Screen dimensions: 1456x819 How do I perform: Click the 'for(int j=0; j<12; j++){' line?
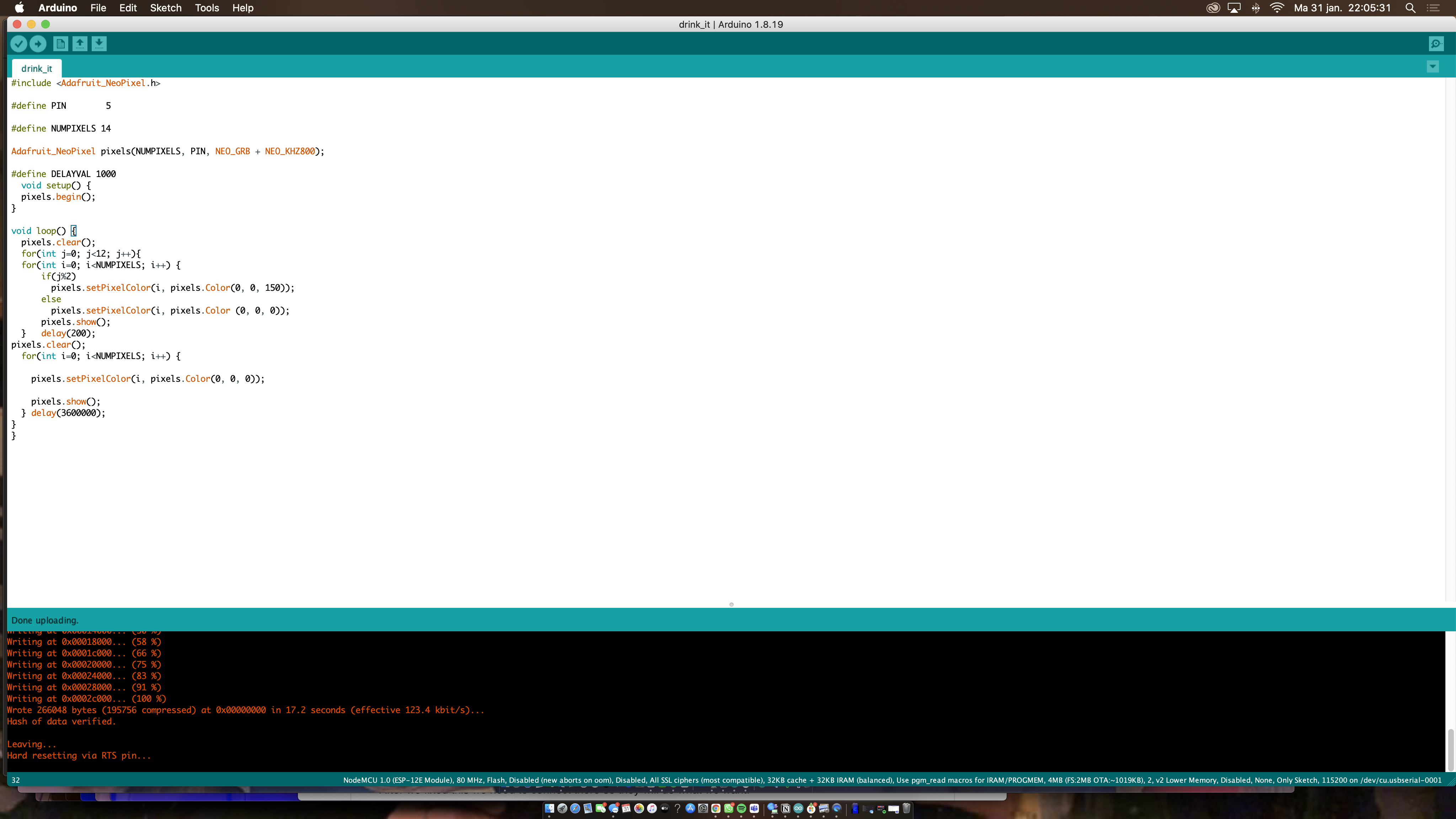(x=81, y=254)
